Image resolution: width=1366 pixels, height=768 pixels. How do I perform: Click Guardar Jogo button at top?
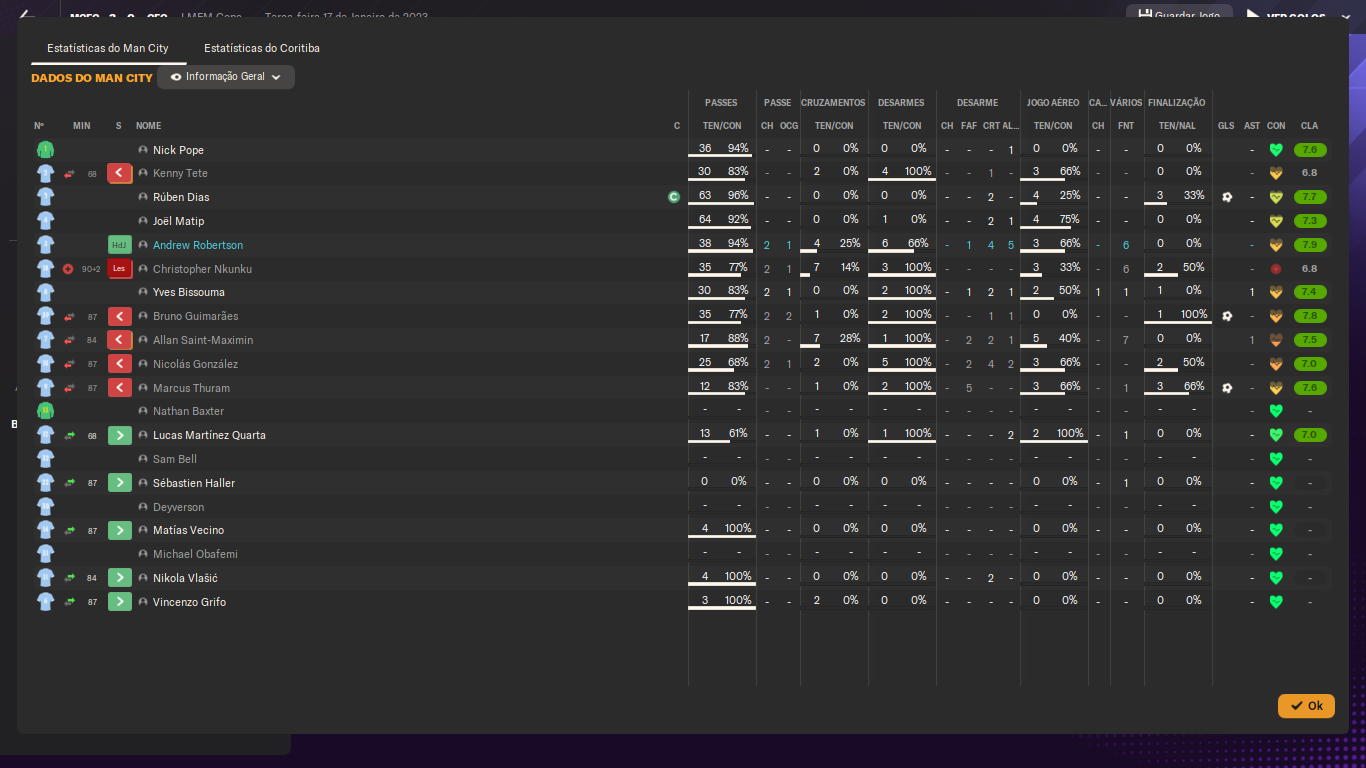click(x=1180, y=15)
